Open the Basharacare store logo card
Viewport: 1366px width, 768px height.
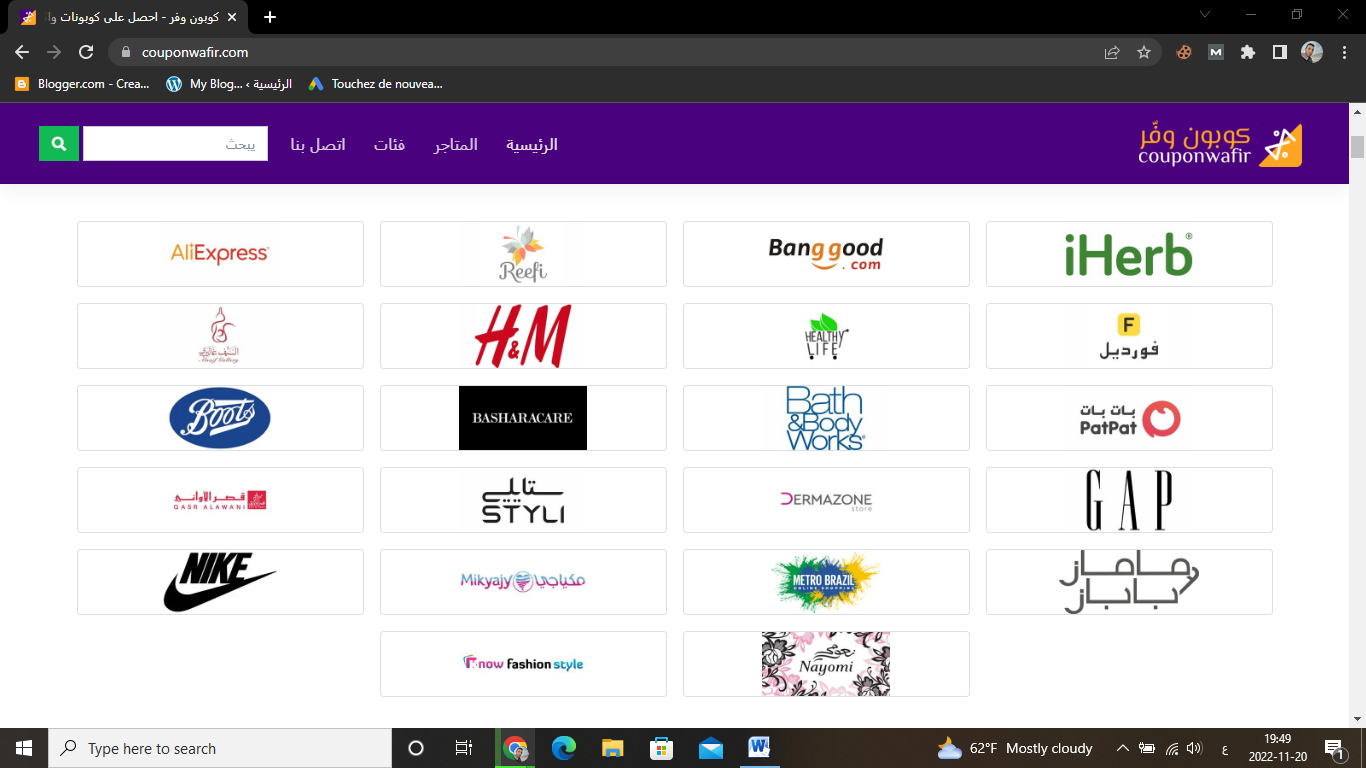[x=523, y=418]
